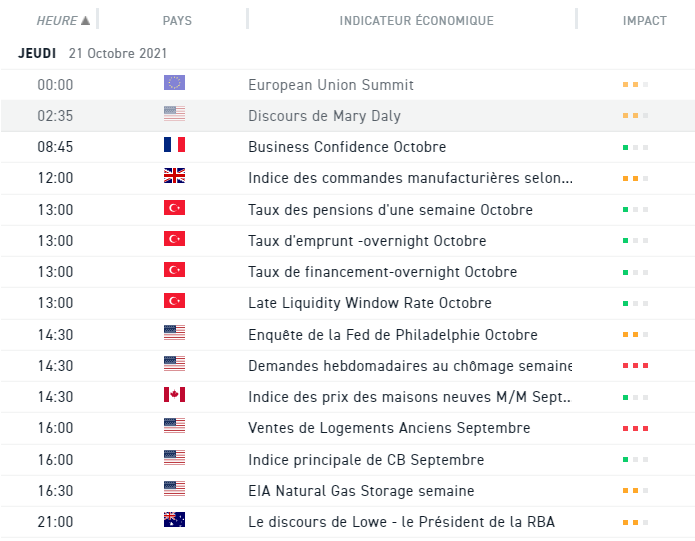Click the United Kingdom flag at 12:00

(x=174, y=177)
